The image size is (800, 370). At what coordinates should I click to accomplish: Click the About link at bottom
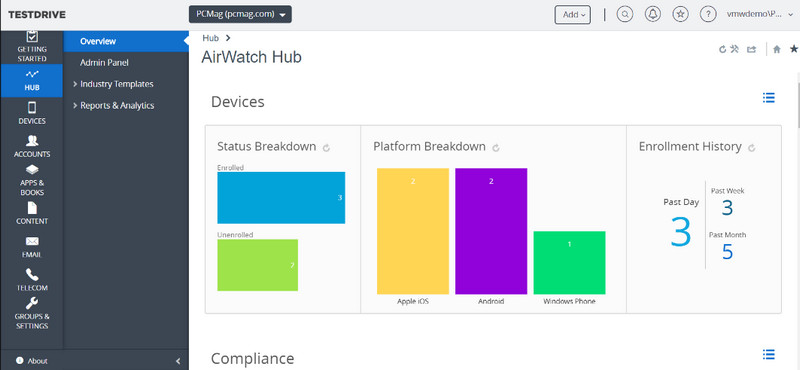(37, 361)
